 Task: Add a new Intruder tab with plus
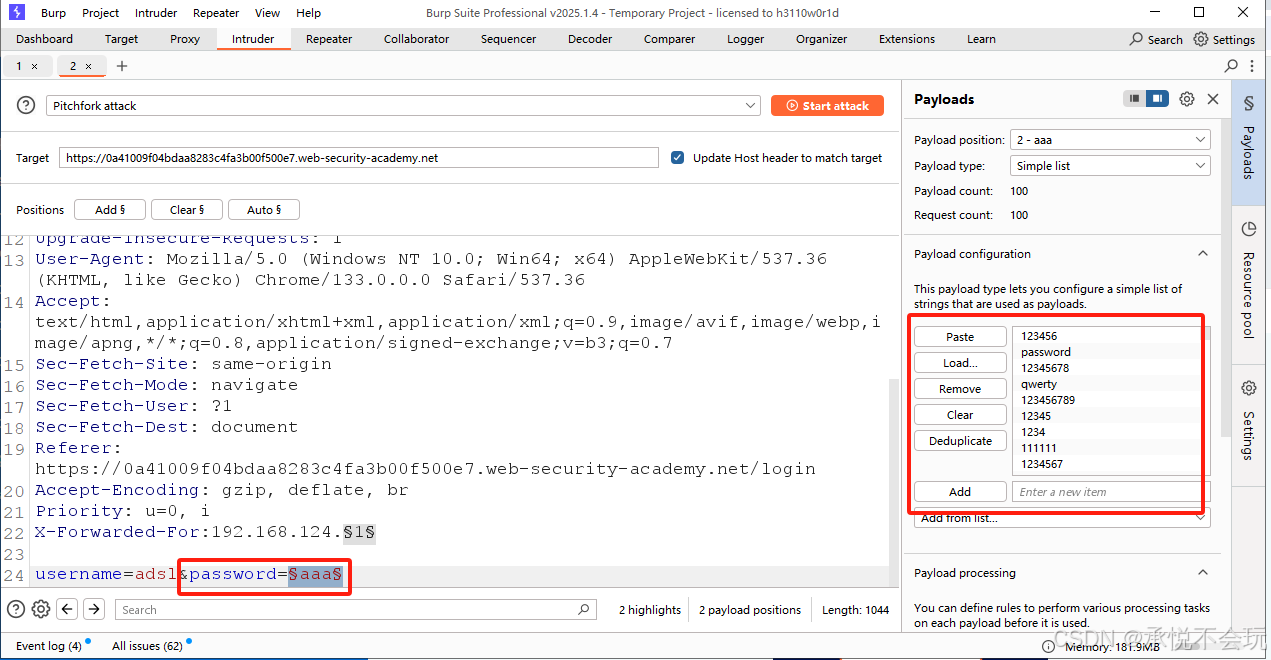click(x=122, y=66)
